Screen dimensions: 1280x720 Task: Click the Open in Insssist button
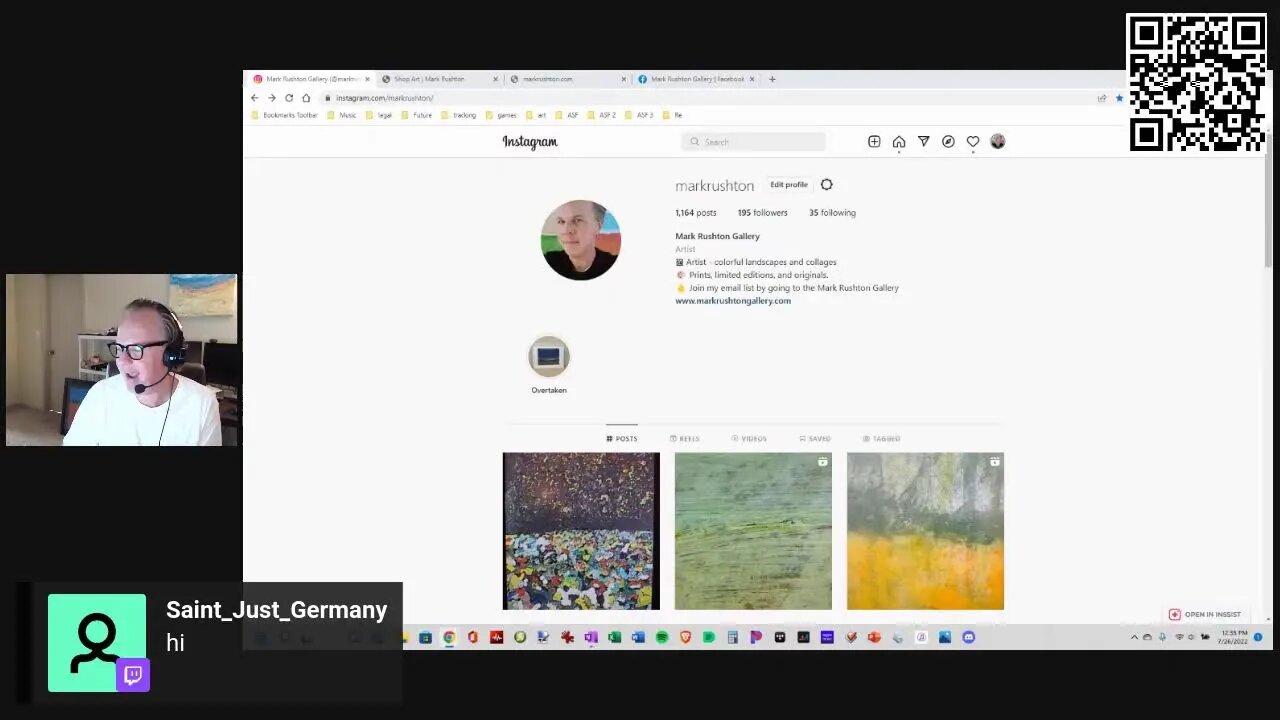(x=1205, y=615)
